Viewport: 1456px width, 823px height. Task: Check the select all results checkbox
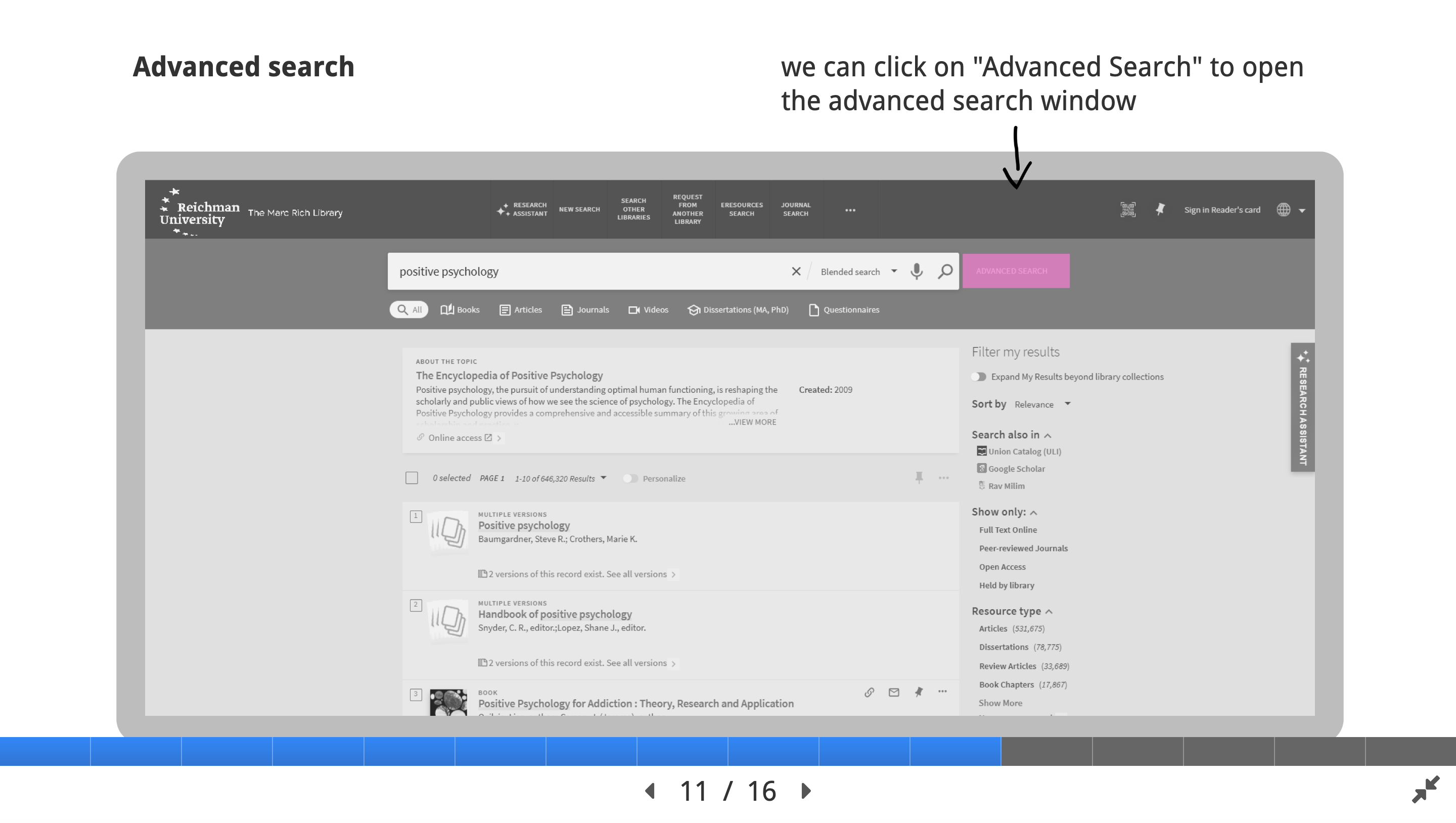[x=412, y=478]
